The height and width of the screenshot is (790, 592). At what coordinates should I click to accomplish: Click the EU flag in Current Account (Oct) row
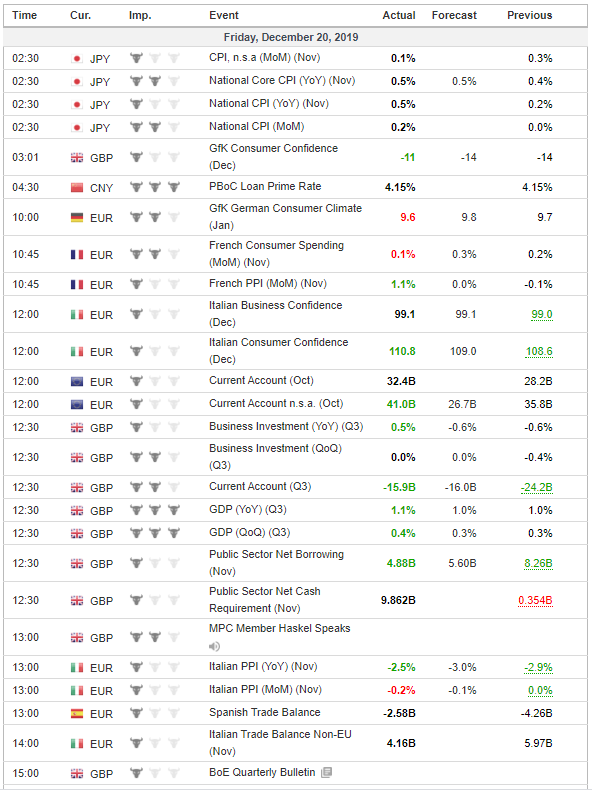[x=77, y=381]
